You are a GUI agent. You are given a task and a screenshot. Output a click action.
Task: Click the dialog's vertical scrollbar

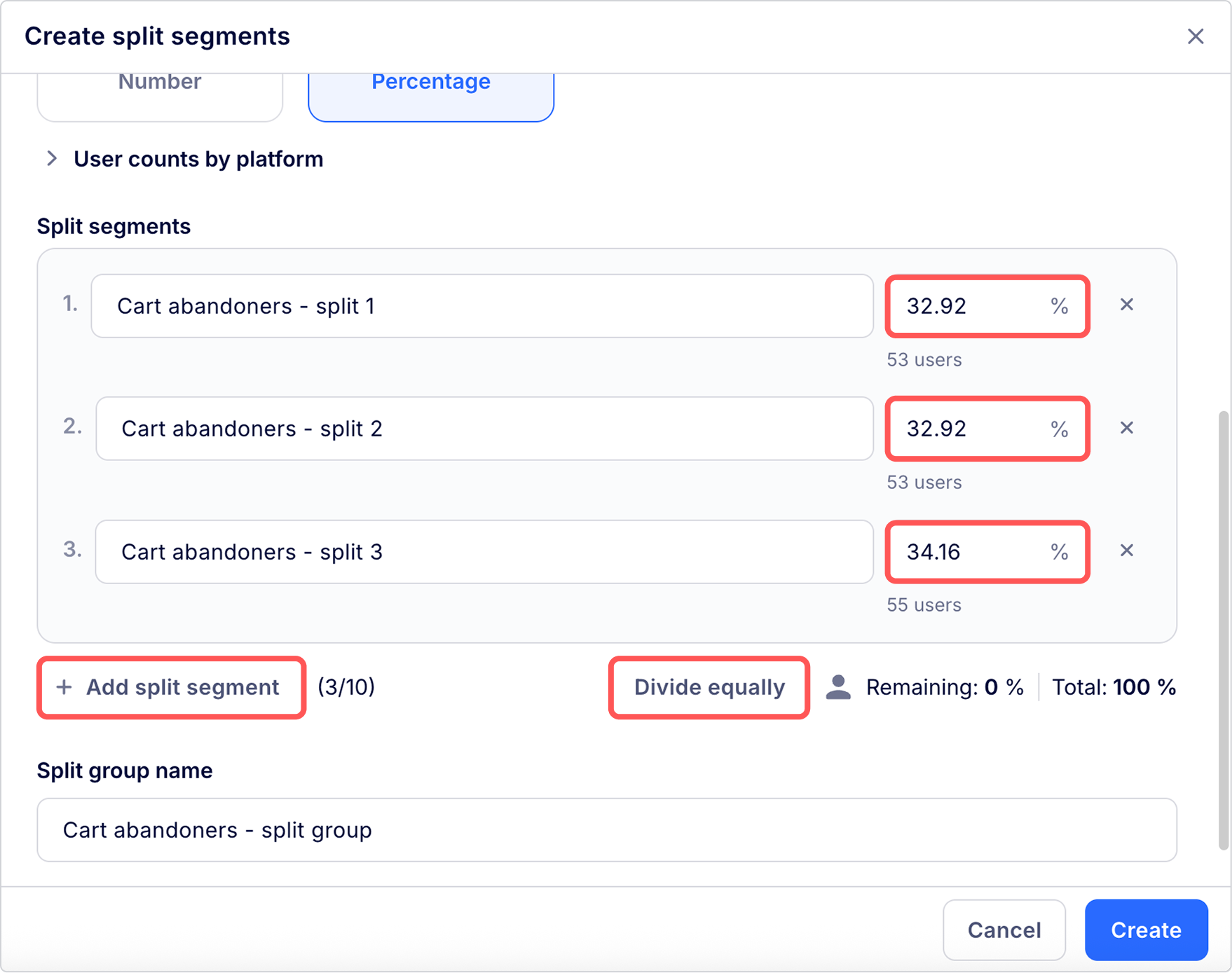tap(1224, 629)
